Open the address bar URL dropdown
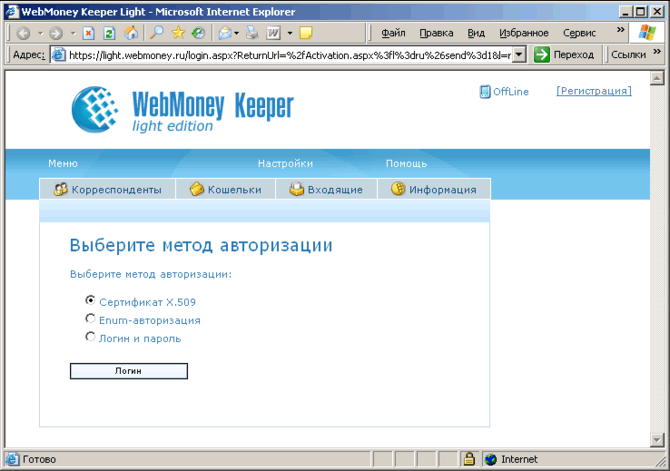 click(x=519, y=55)
